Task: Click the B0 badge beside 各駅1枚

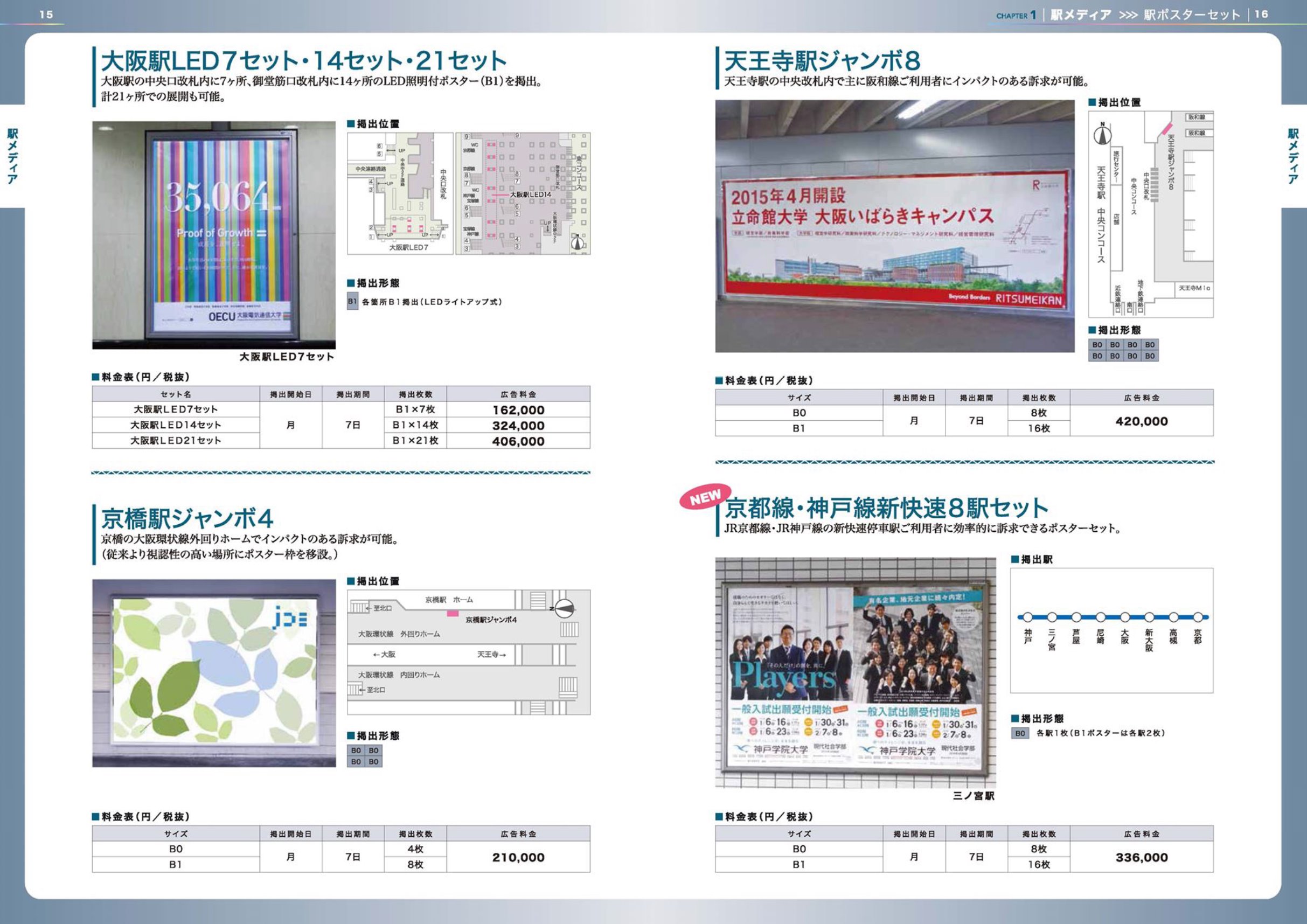Action: pyautogui.click(x=1020, y=733)
